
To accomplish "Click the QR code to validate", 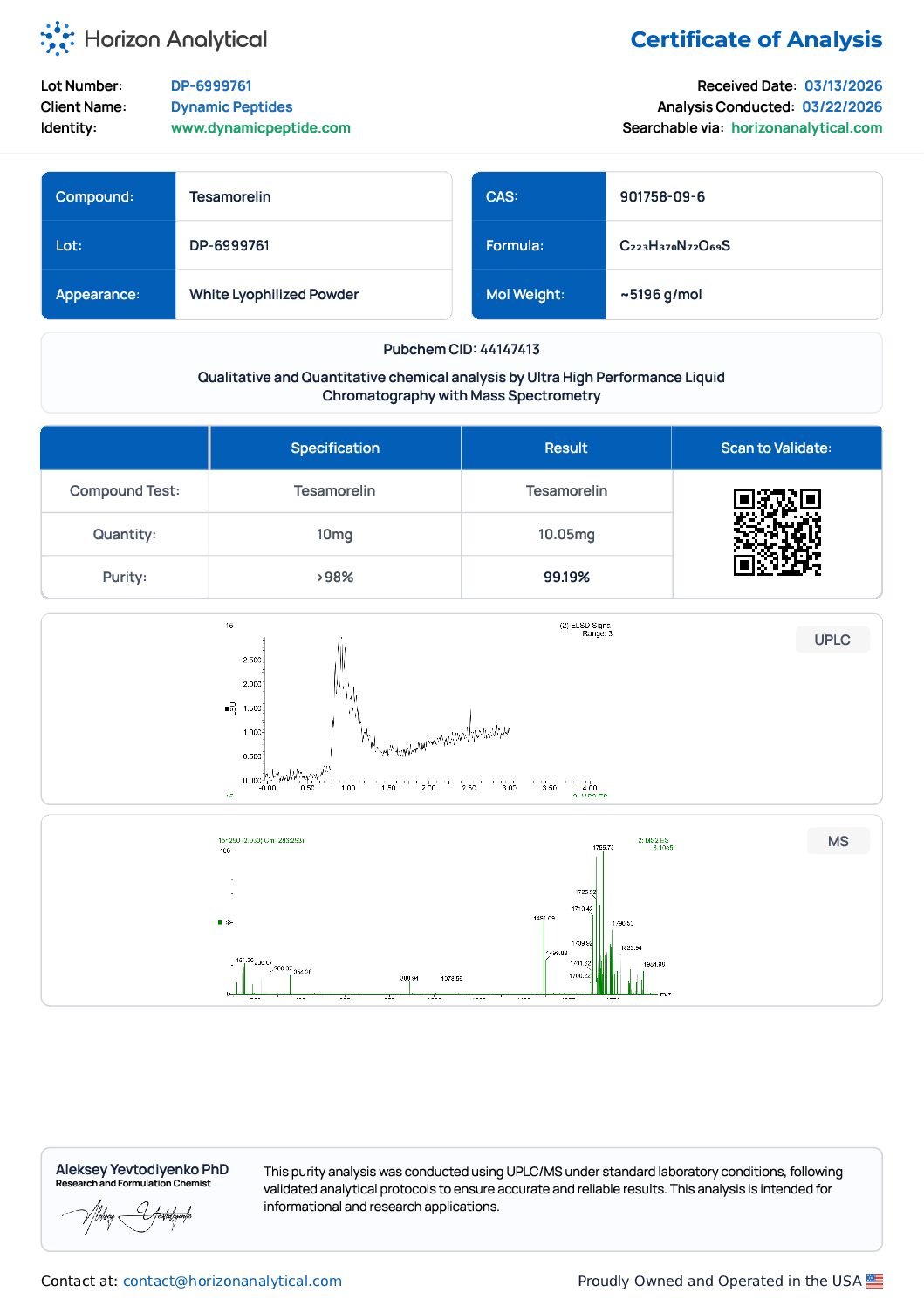I will coord(777,532).
